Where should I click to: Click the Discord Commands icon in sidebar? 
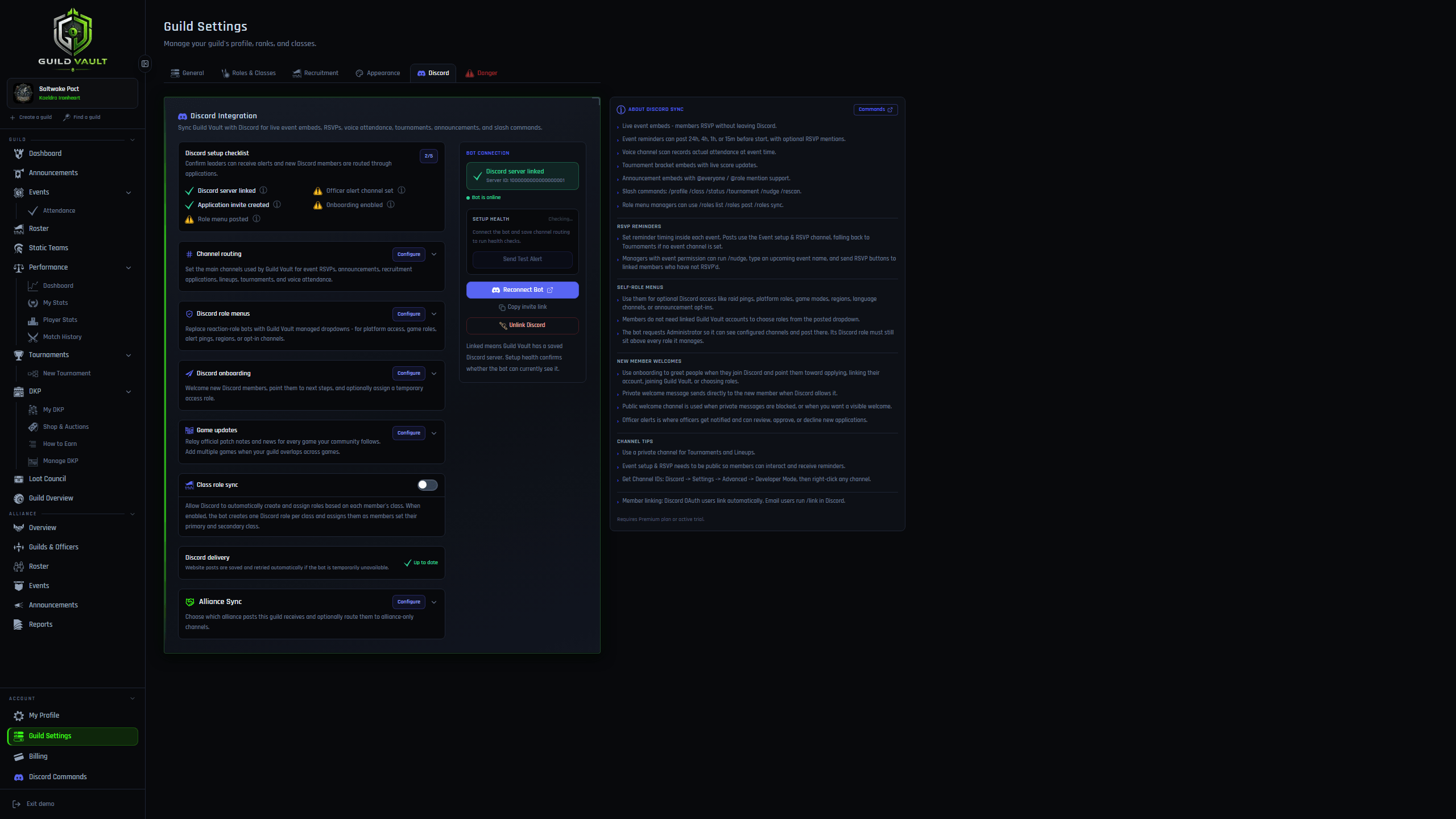click(19, 777)
